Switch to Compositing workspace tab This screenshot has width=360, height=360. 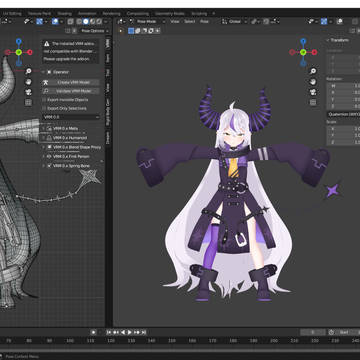pos(138,14)
